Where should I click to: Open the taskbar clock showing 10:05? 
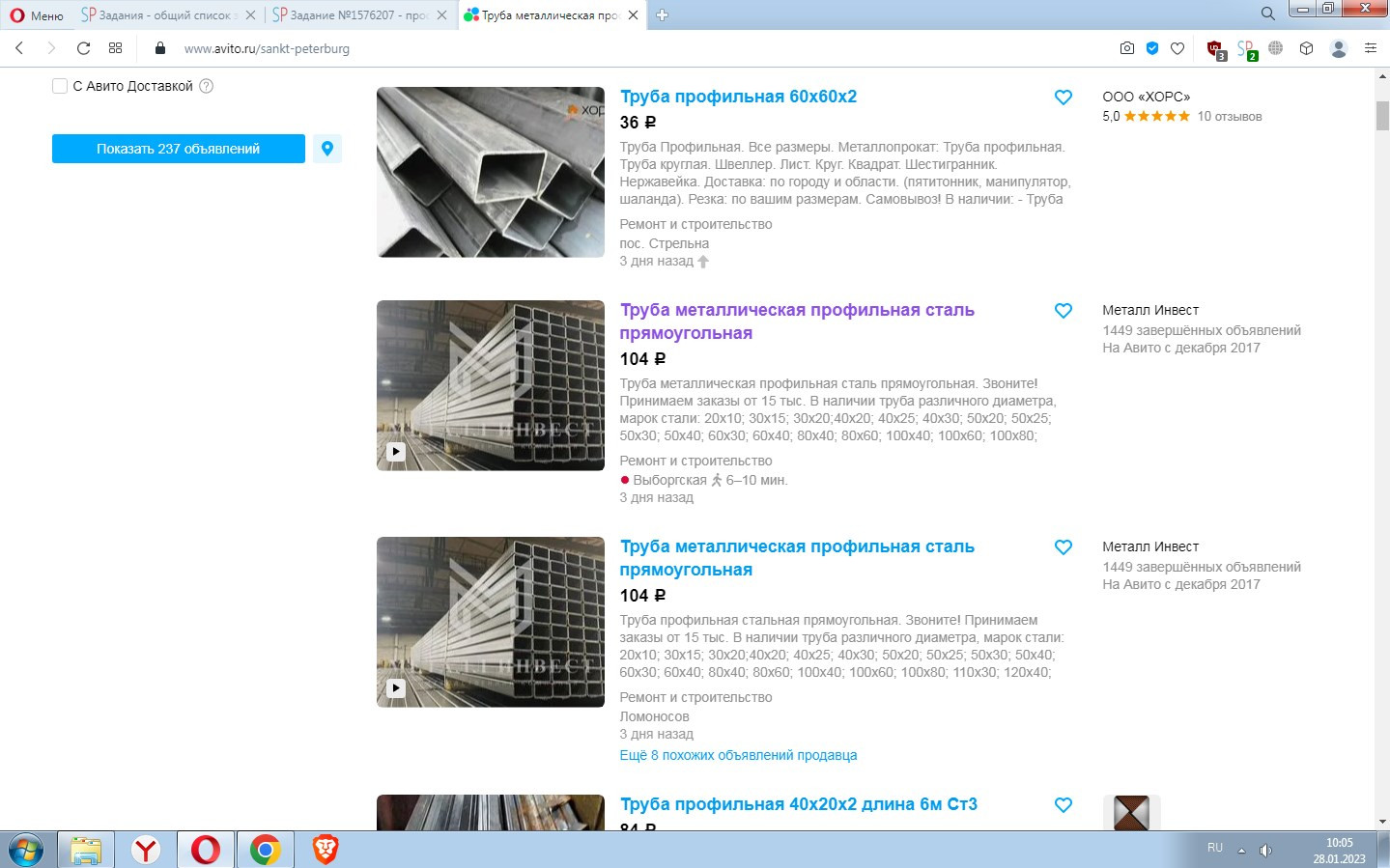pyautogui.click(x=1340, y=851)
